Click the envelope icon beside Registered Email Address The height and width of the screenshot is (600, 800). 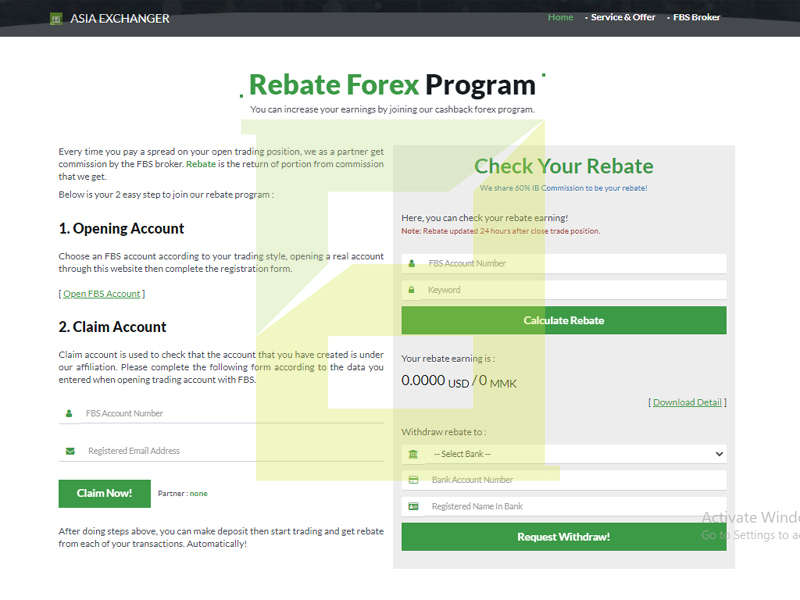69,451
